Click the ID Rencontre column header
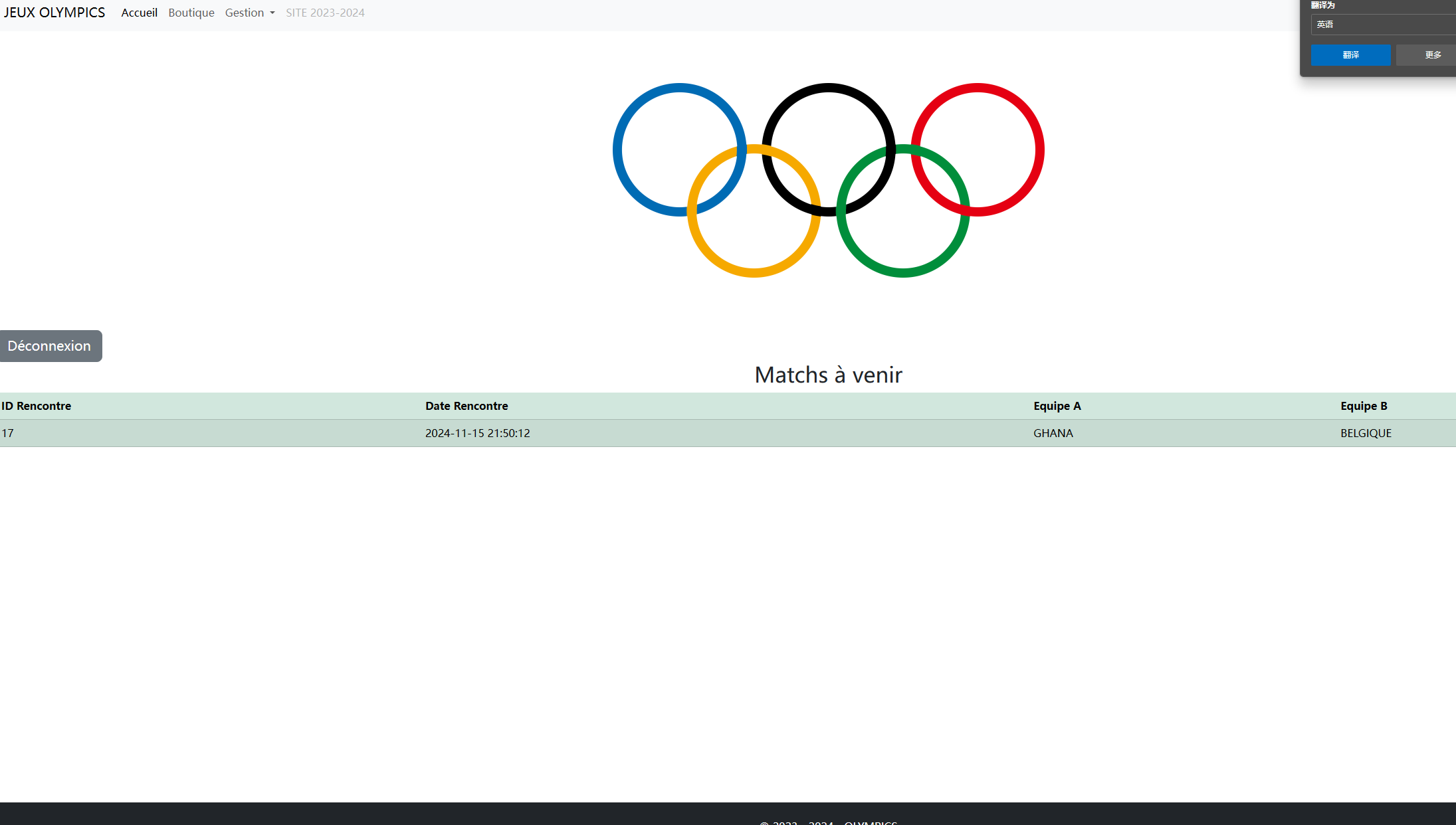Viewport: 1456px width, 825px height. tap(37, 406)
